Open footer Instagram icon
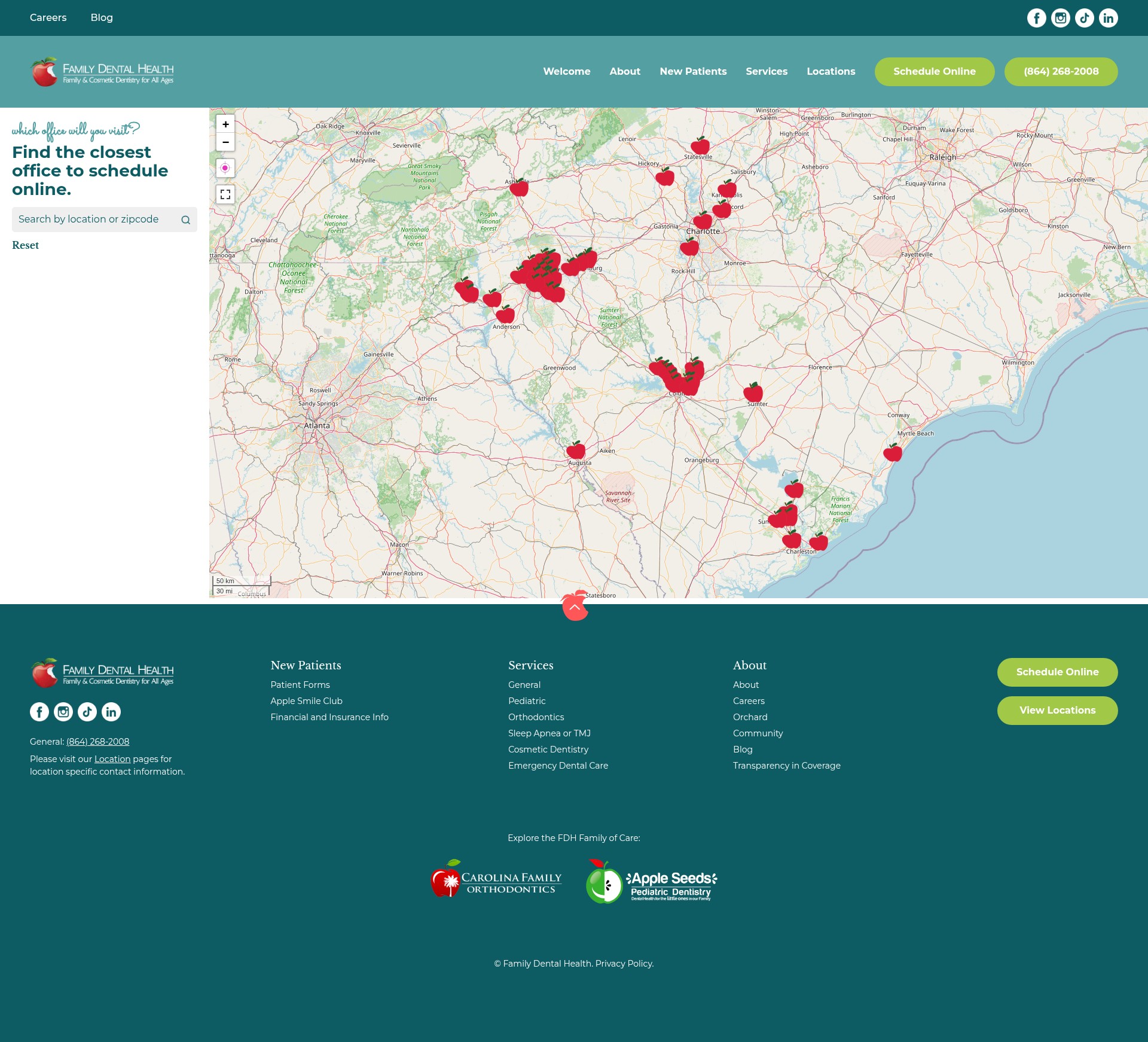Viewport: 1148px width, 1042px height. coord(63,712)
